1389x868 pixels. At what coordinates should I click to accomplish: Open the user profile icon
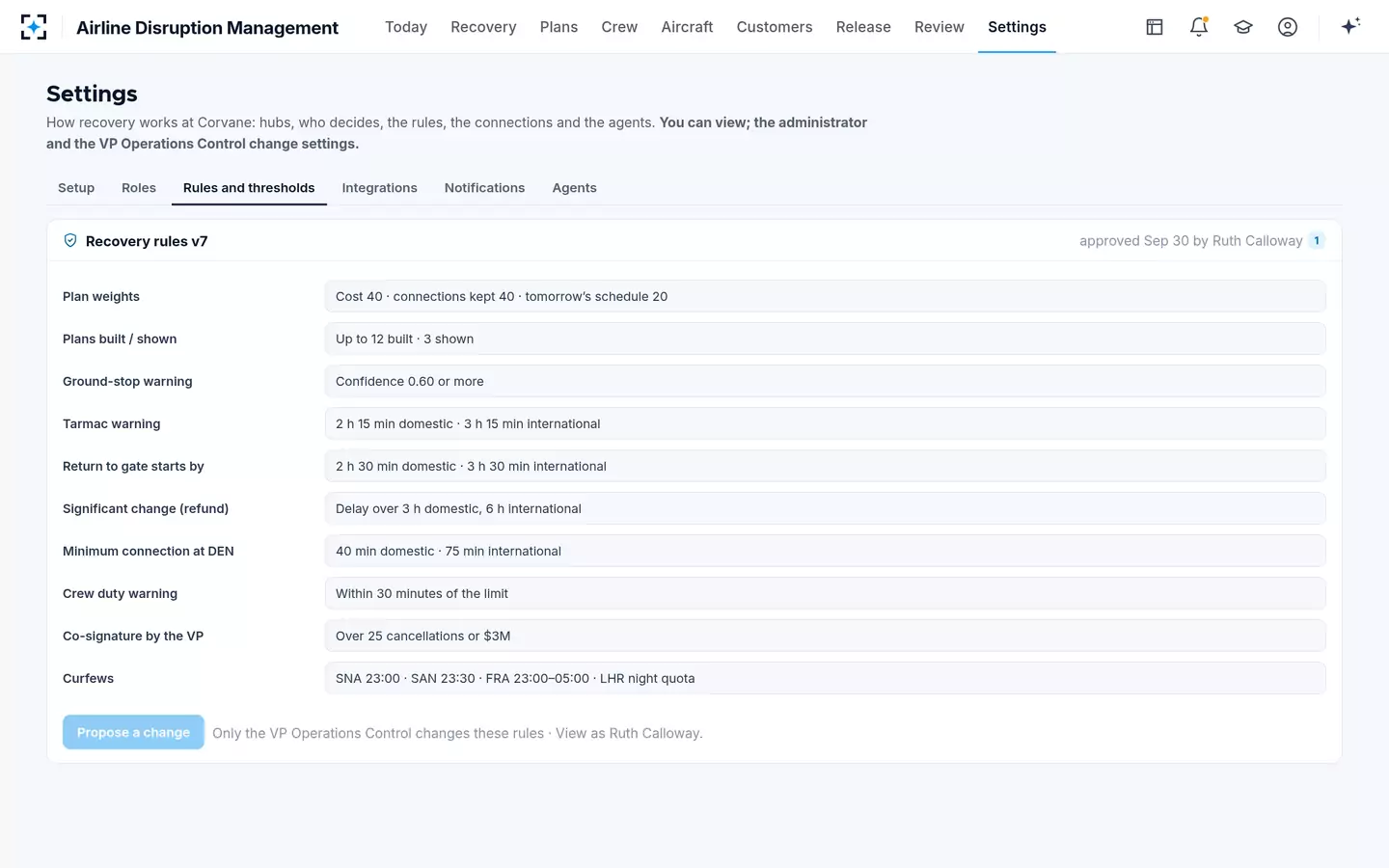pyautogui.click(x=1288, y=27)
